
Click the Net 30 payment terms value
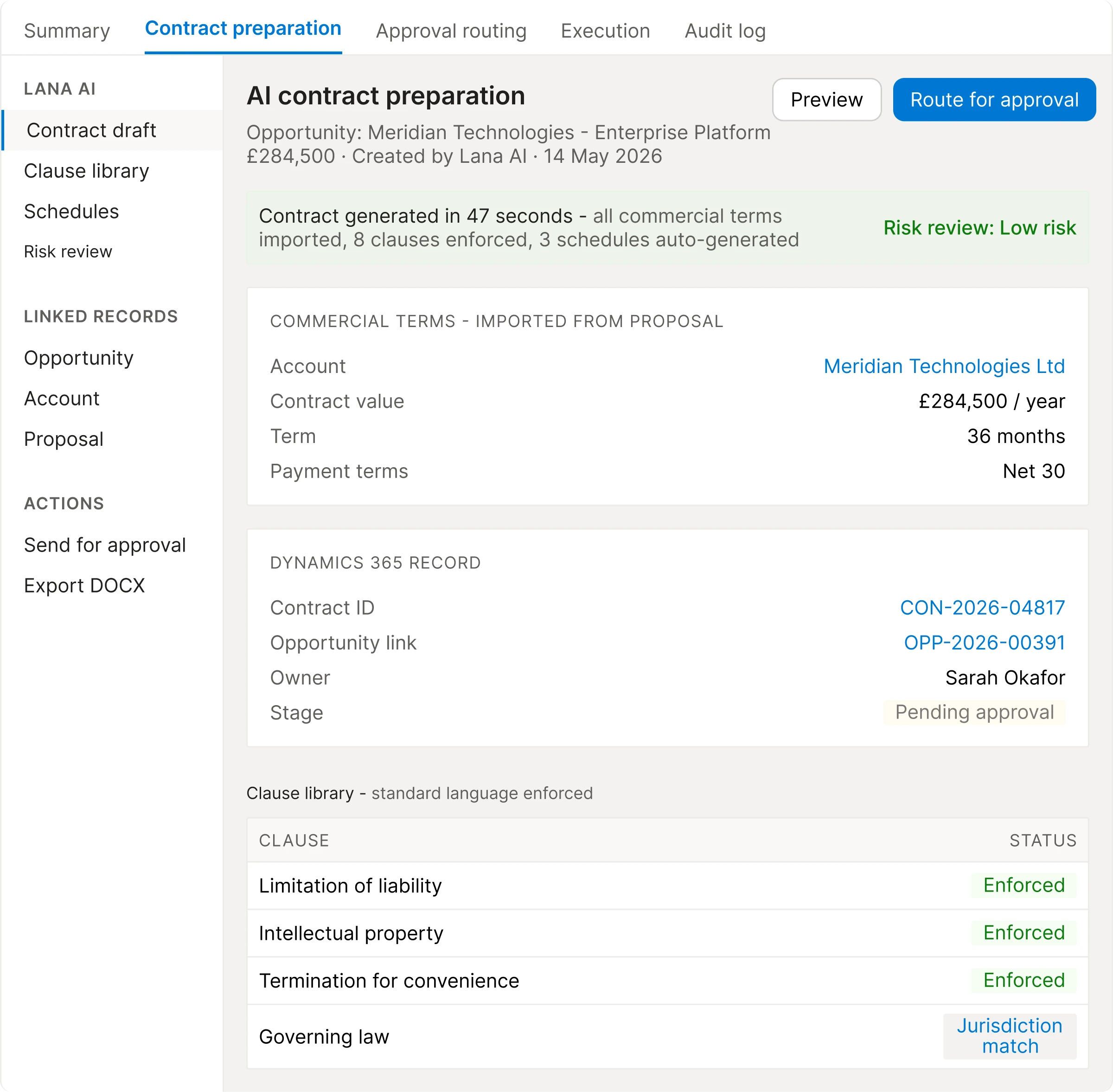pos(1033,471)
